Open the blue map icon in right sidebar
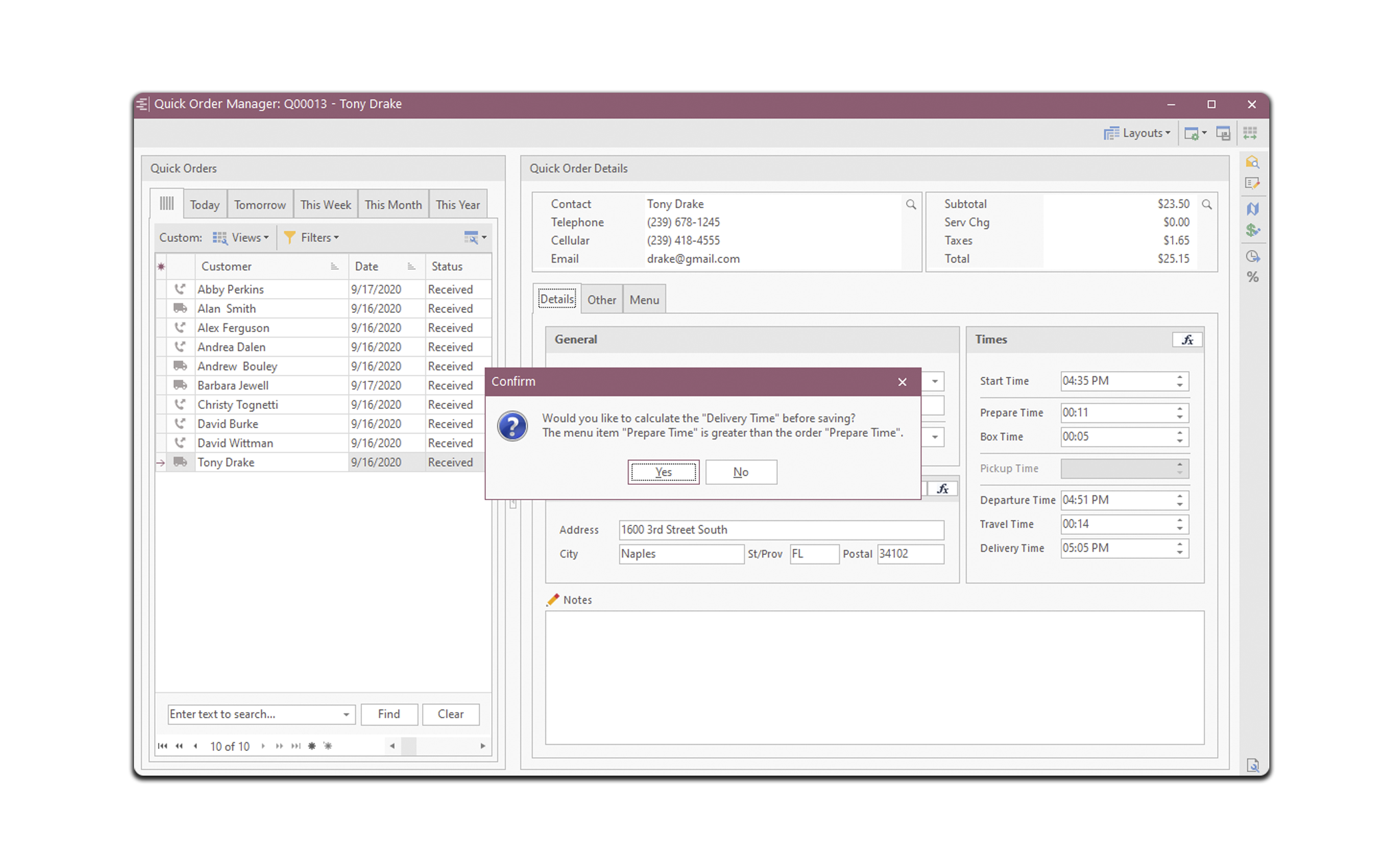 pos(1253,209)
